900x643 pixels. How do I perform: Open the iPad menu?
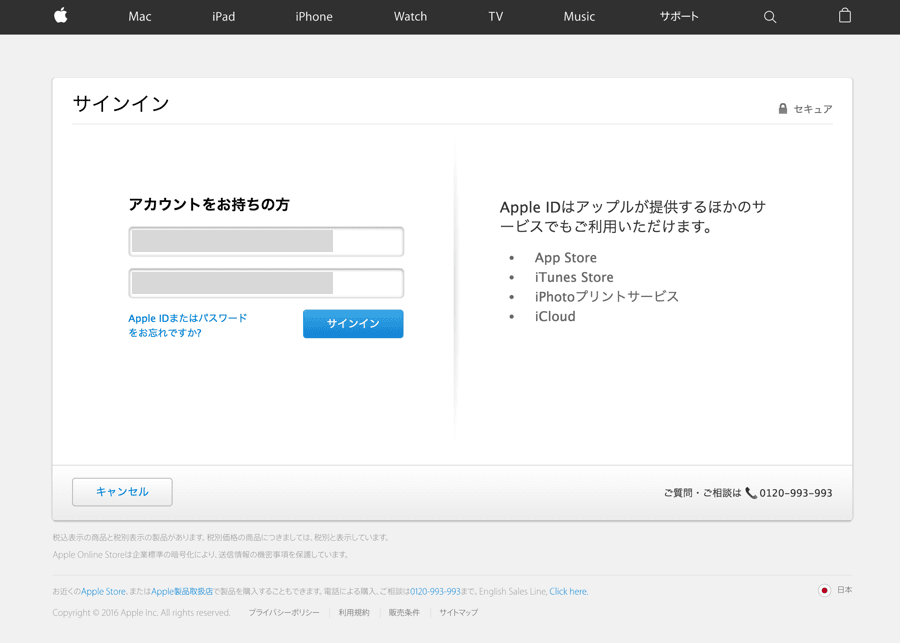point(223,17)
